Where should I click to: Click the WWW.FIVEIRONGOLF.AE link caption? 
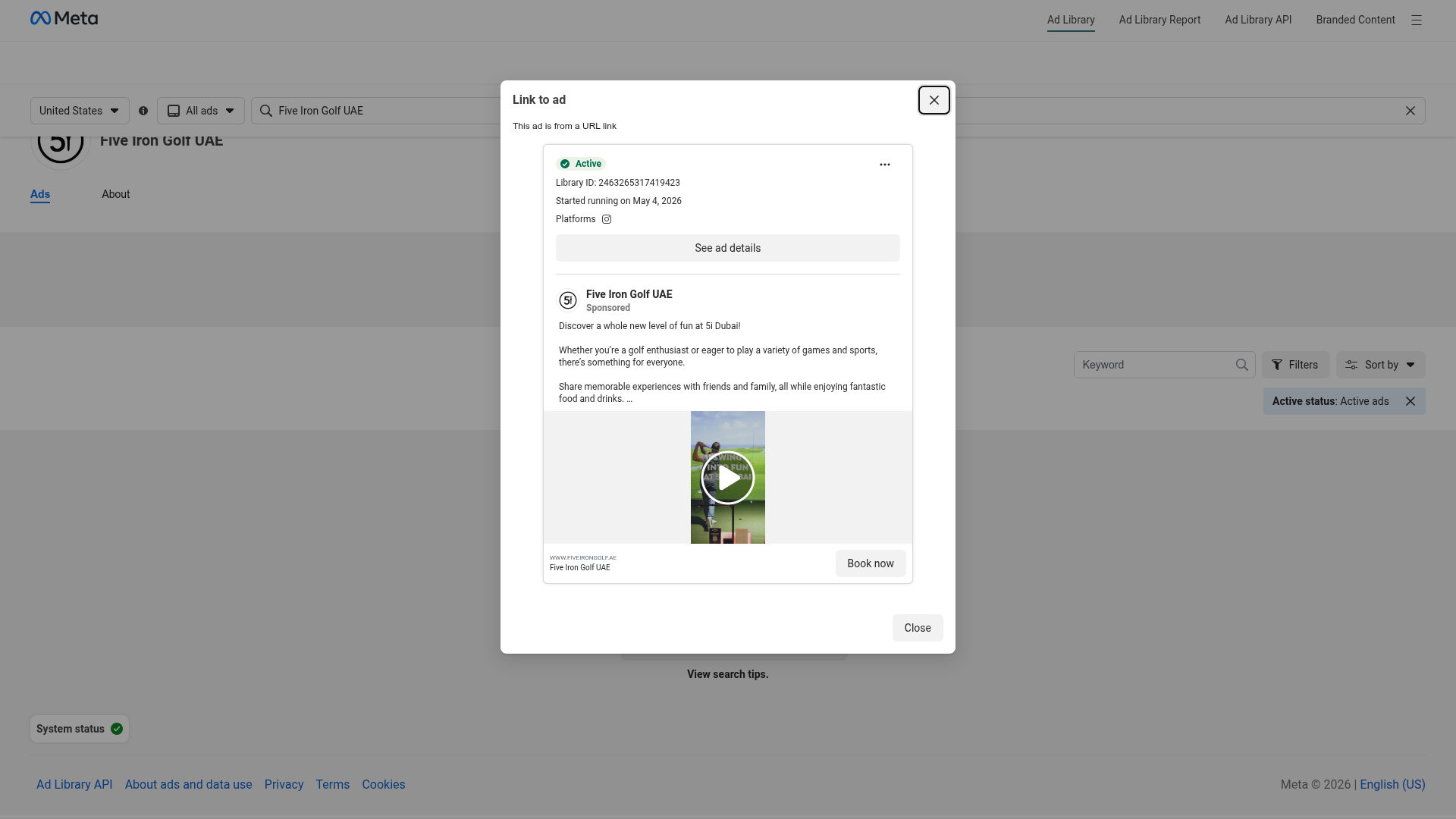[x=582, y=557]
